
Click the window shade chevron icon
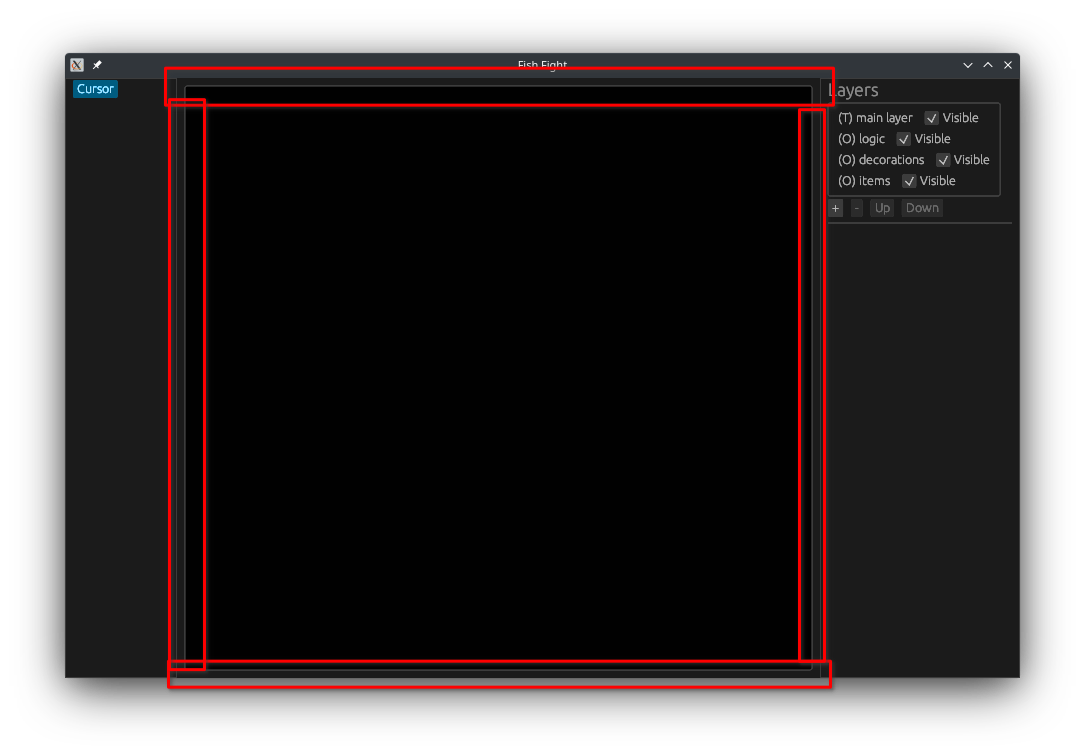tap(968, 64)
